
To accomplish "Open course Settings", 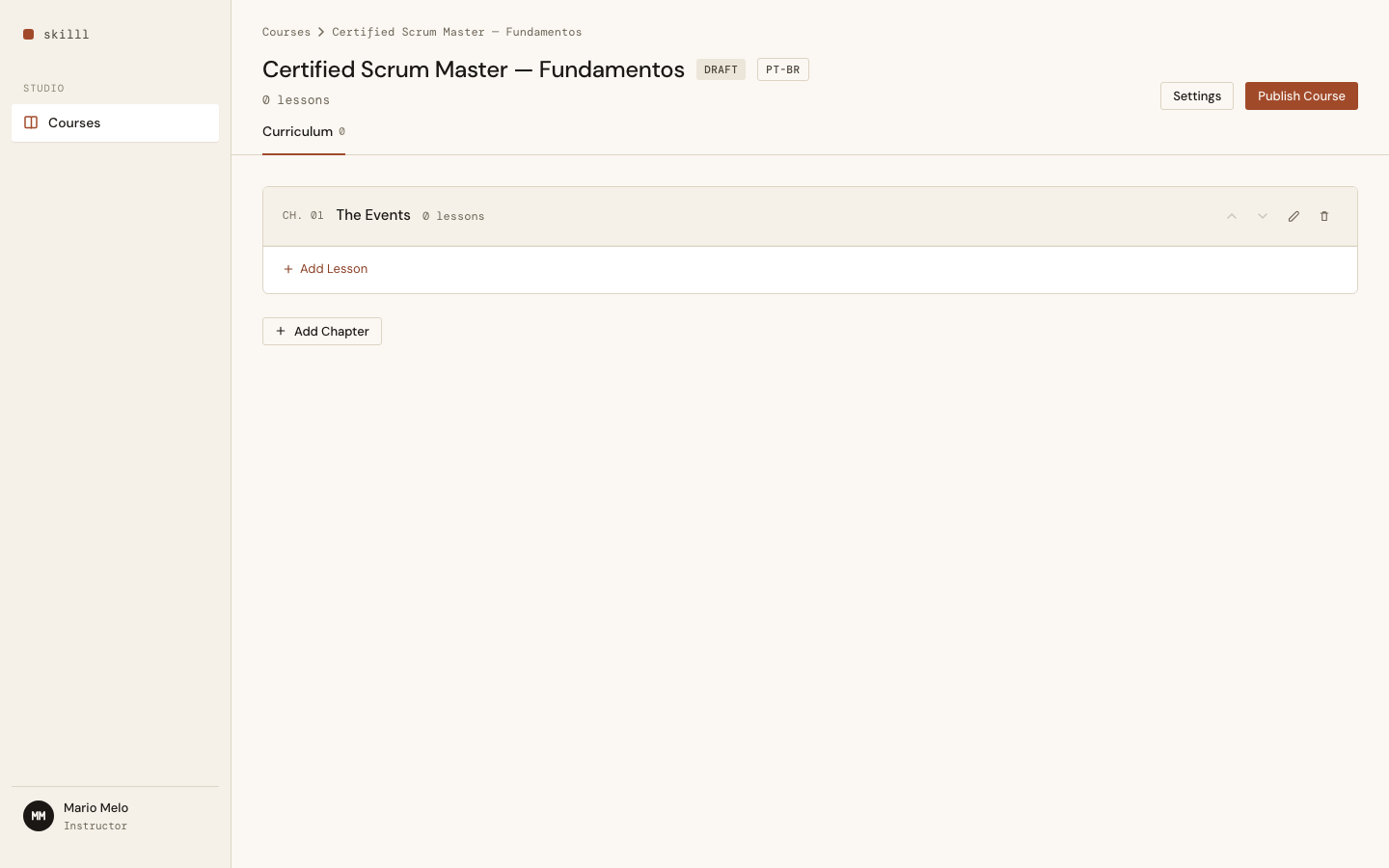I will (x=1197, y=95).
